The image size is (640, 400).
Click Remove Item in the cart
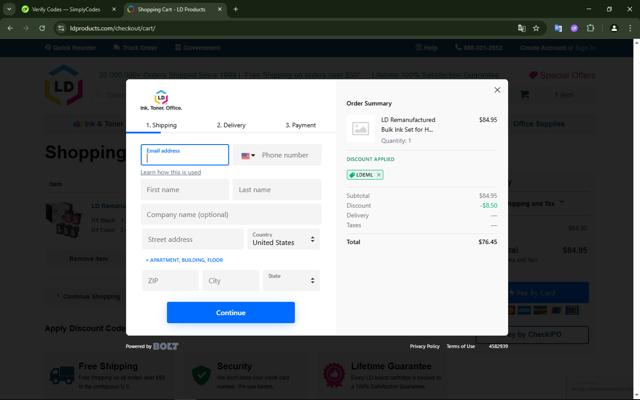[89, 259]
